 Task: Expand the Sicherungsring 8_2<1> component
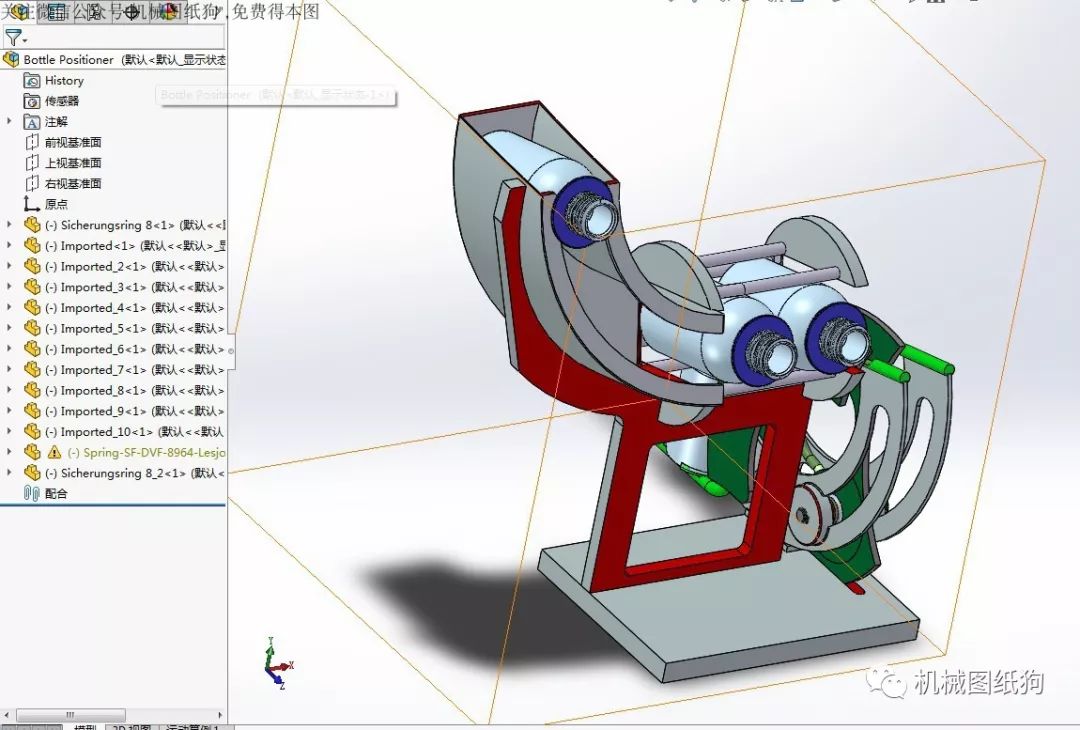click(9, 472)
